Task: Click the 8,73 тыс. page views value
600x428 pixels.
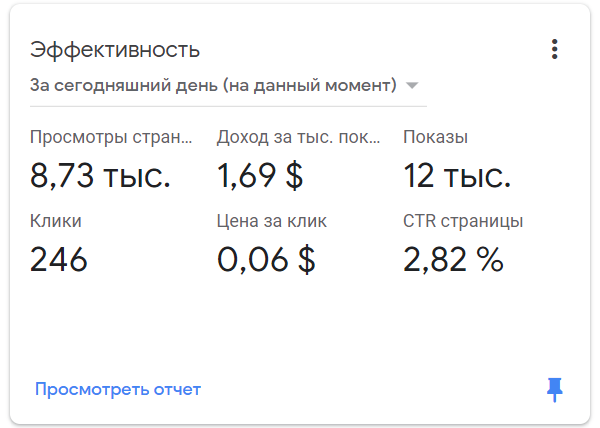Action: tap(100, 177)
